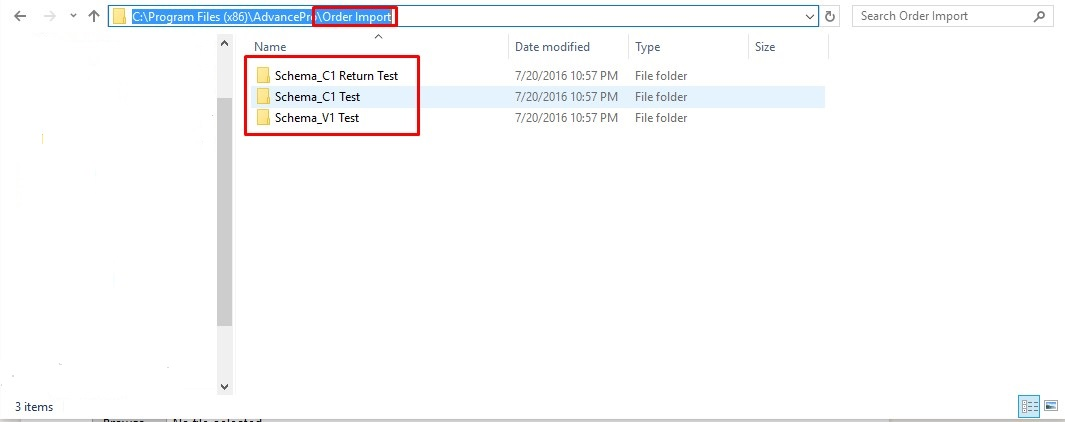Refresh the Order Import folder view
Viewport: 1065px width, 422px height.
pyautogui.click(x=830, y=17)
